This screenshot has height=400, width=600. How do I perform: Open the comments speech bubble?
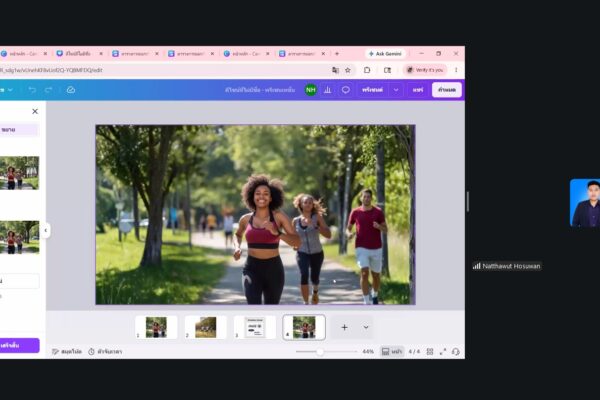click(346, 90)
